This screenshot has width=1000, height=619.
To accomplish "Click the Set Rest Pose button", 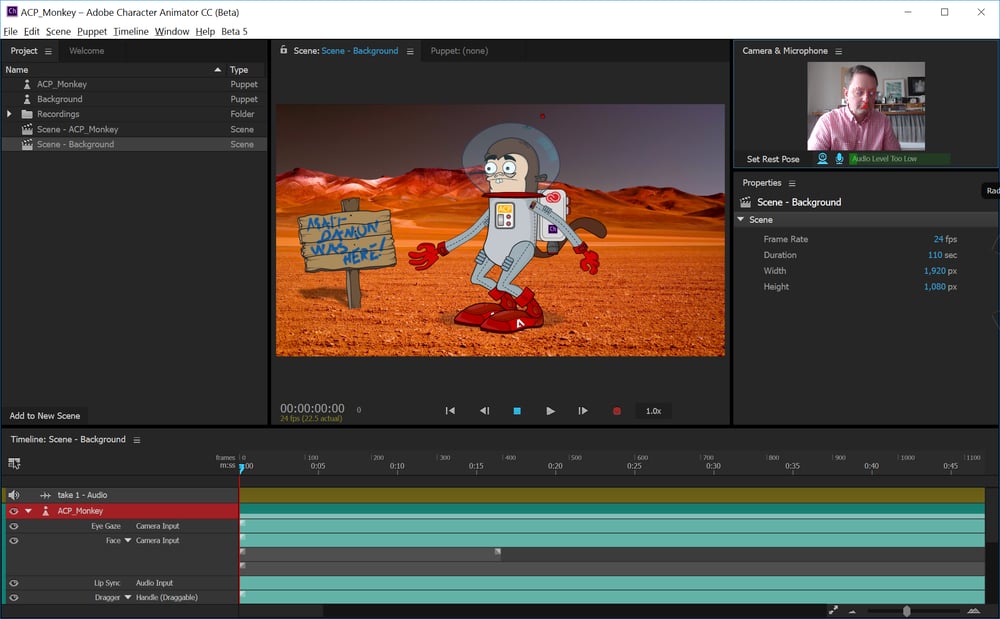I will coord(773,159).
